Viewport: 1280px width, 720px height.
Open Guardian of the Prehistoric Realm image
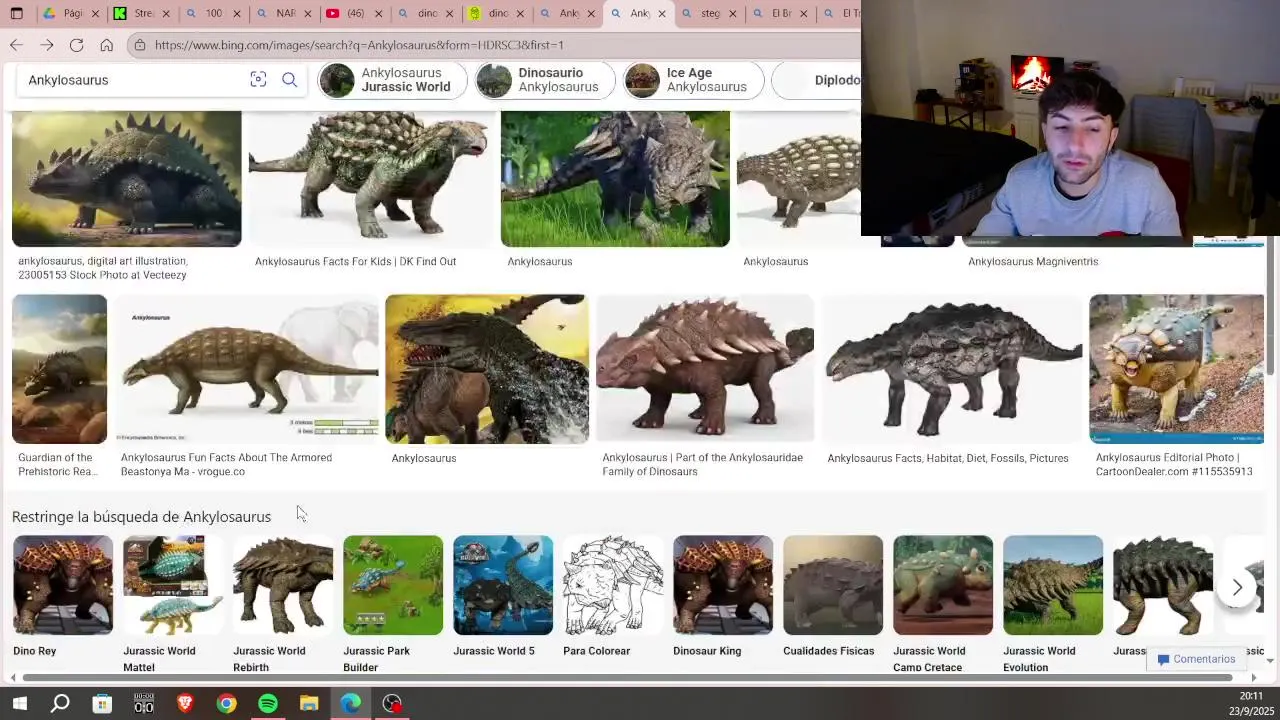pyautogui.click(x=59, y=369)
